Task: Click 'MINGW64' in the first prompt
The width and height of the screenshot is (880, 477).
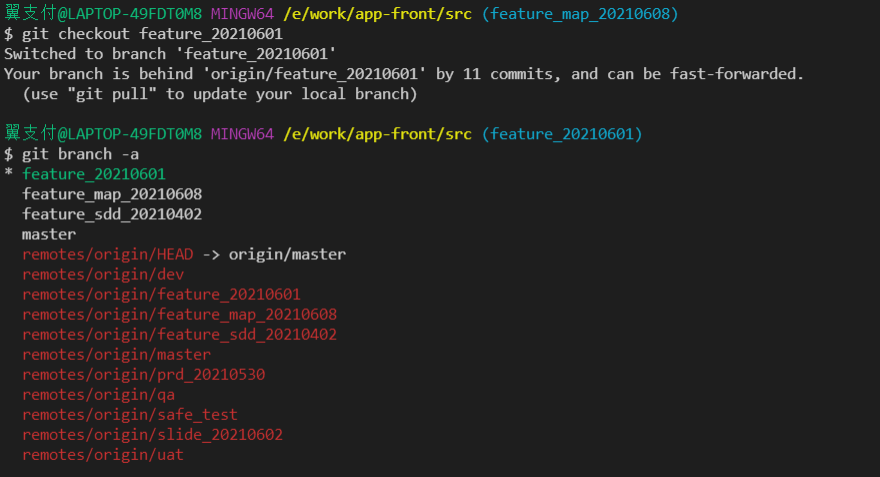Action: (x=242, y=13)
